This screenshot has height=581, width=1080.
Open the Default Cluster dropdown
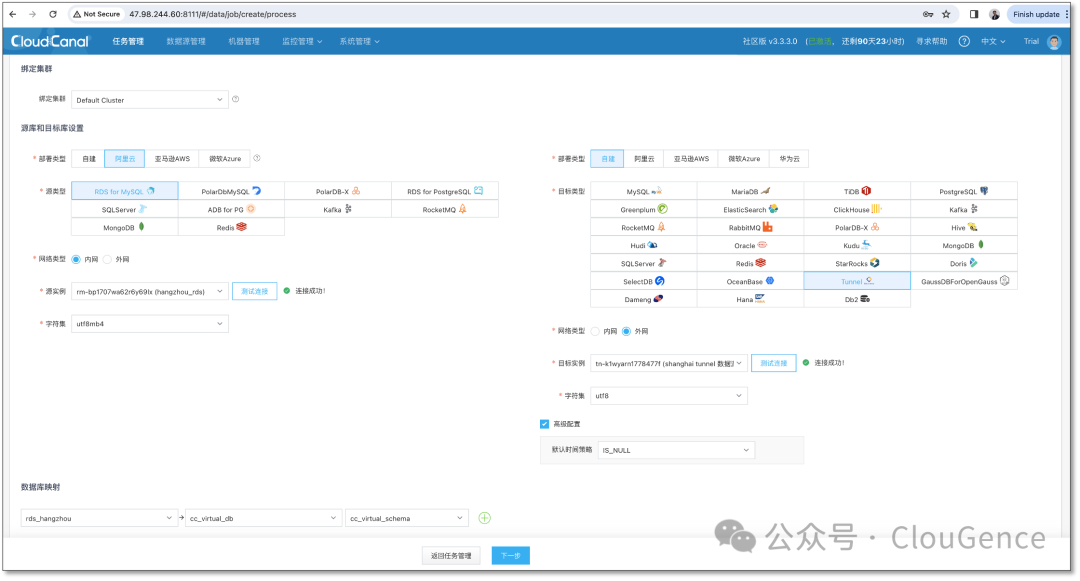coord(149,100)
